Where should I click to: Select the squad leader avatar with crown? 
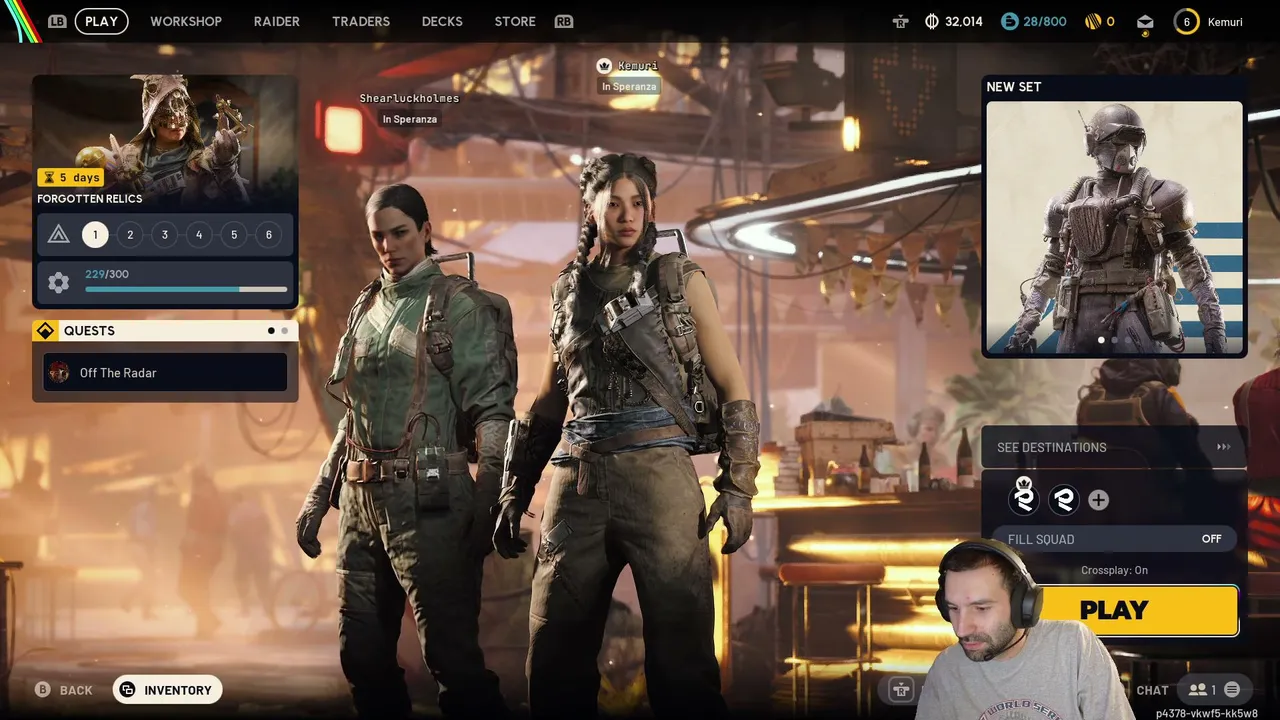pos(1023,498)
